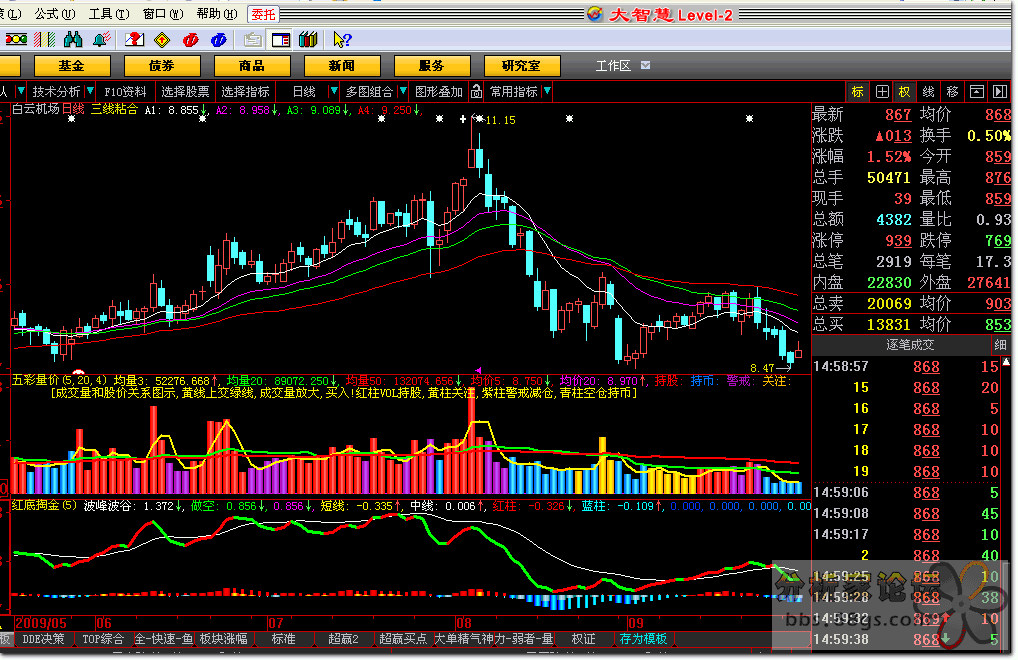Viewport: 1018px width, 660px height.
Task: Click the 08 month marker on timeline
Action: coord(464,623)
